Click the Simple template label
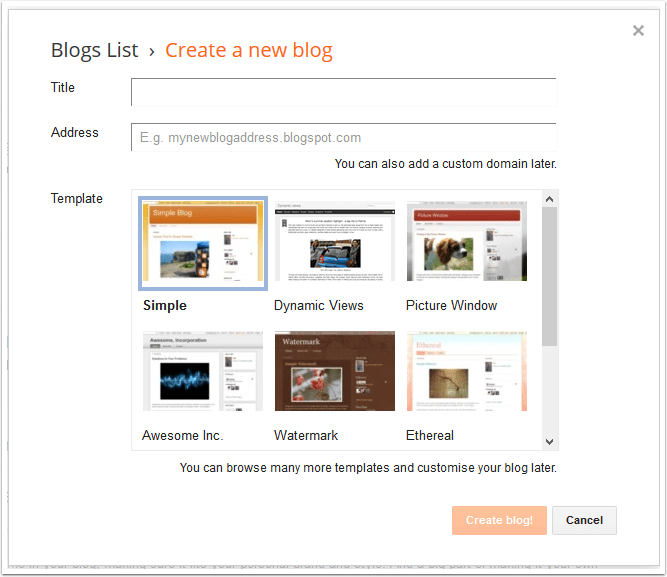Screen dimensions: 667x577 [x=165, y=306]
